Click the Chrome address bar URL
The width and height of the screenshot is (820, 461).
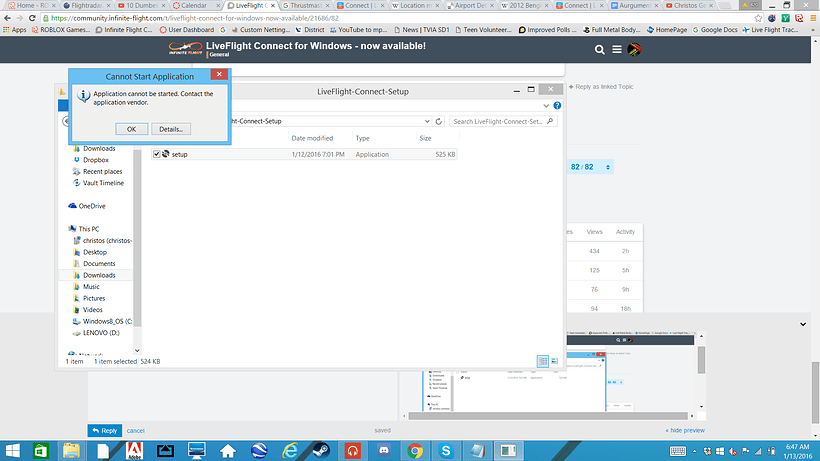pyautogui.click(x=195, y=18)
